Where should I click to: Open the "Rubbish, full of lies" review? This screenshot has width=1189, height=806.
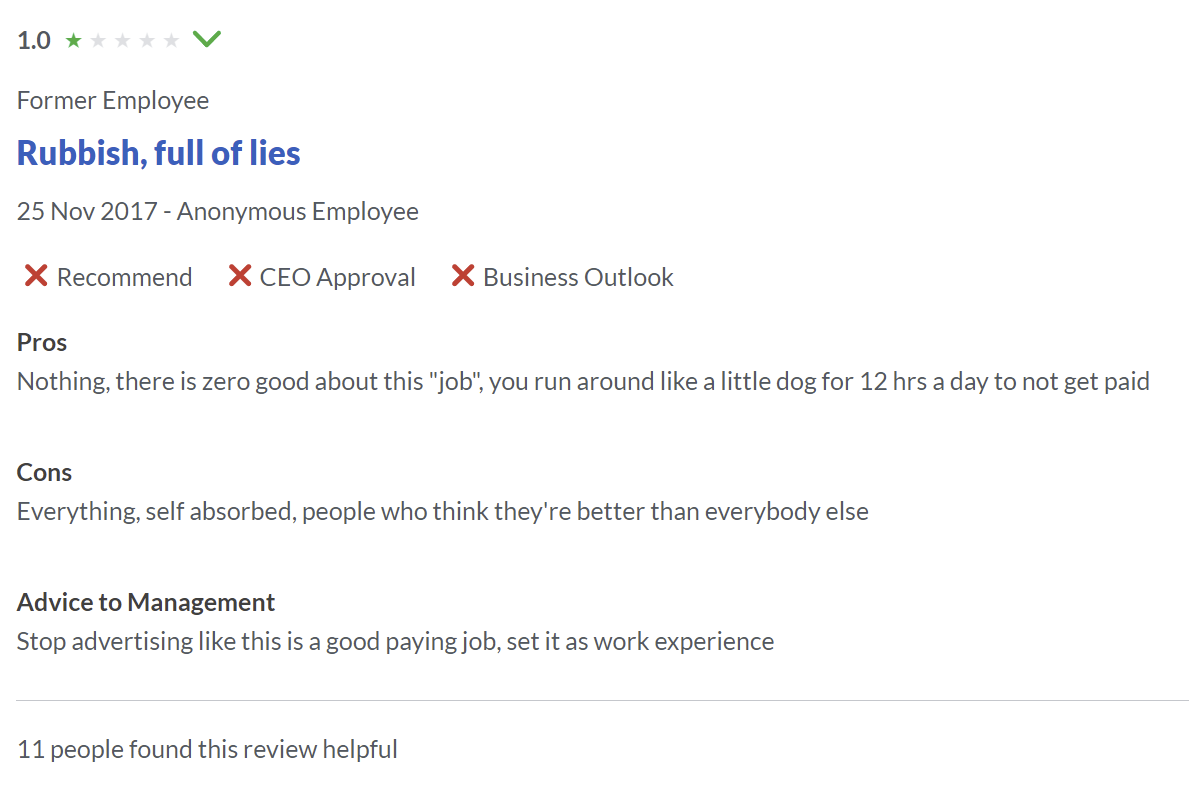point(158,153)
